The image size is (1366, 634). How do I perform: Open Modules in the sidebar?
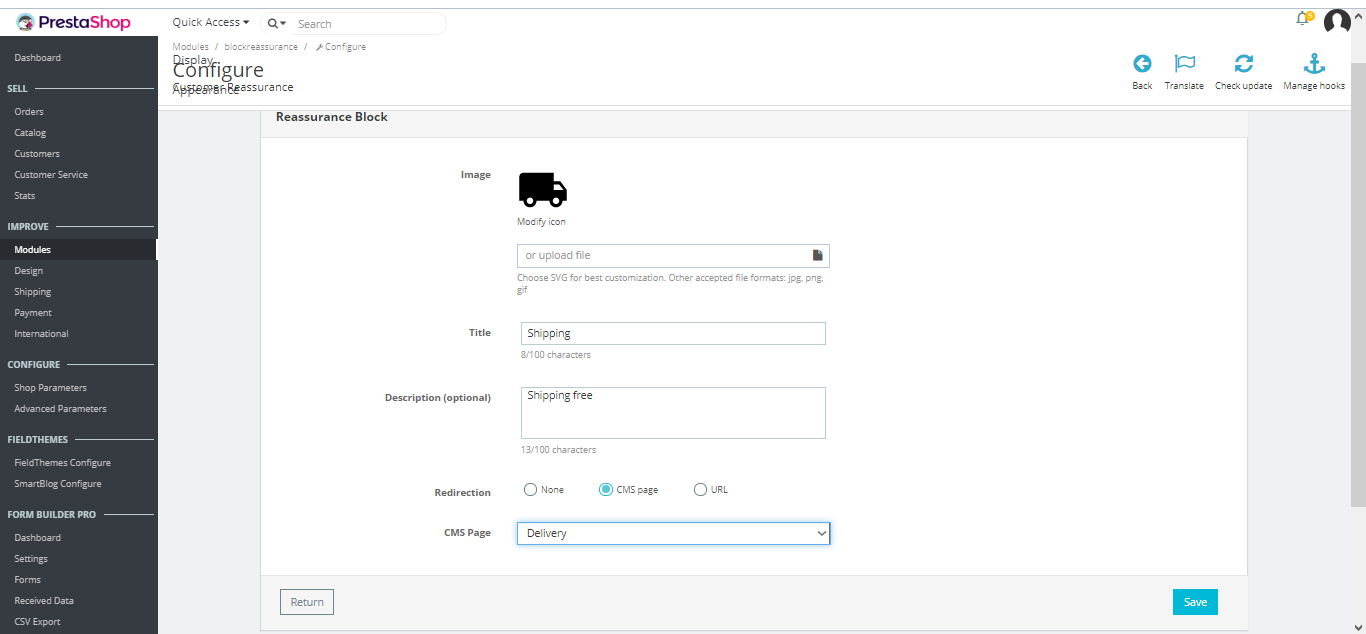[x=32, y=250]
